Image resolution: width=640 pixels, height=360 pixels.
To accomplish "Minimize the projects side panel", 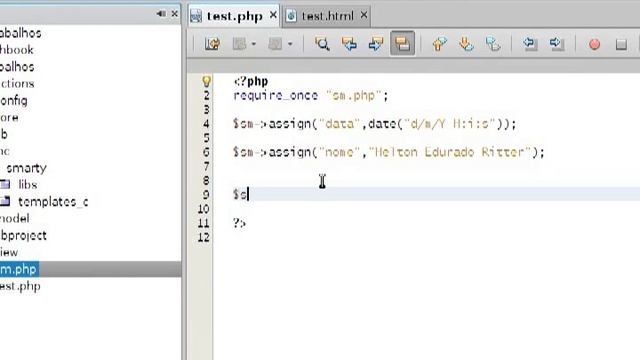I will coord(162,14).
